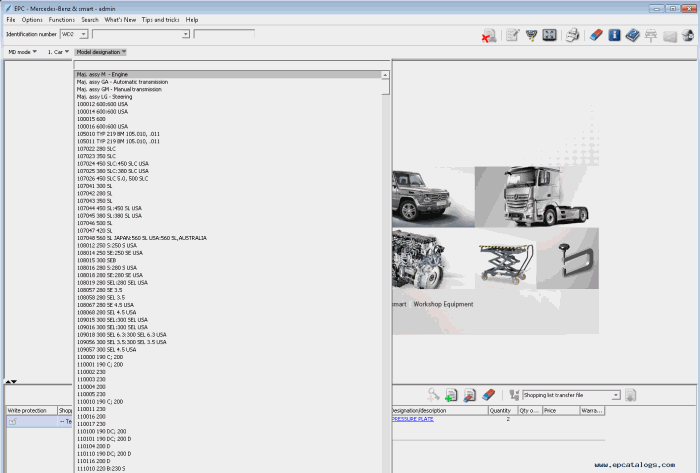The height and width of the screenshot is (473, 700).
Task: Click the third identification number input field
Action: pyautogui.click(x=224, y=34)
